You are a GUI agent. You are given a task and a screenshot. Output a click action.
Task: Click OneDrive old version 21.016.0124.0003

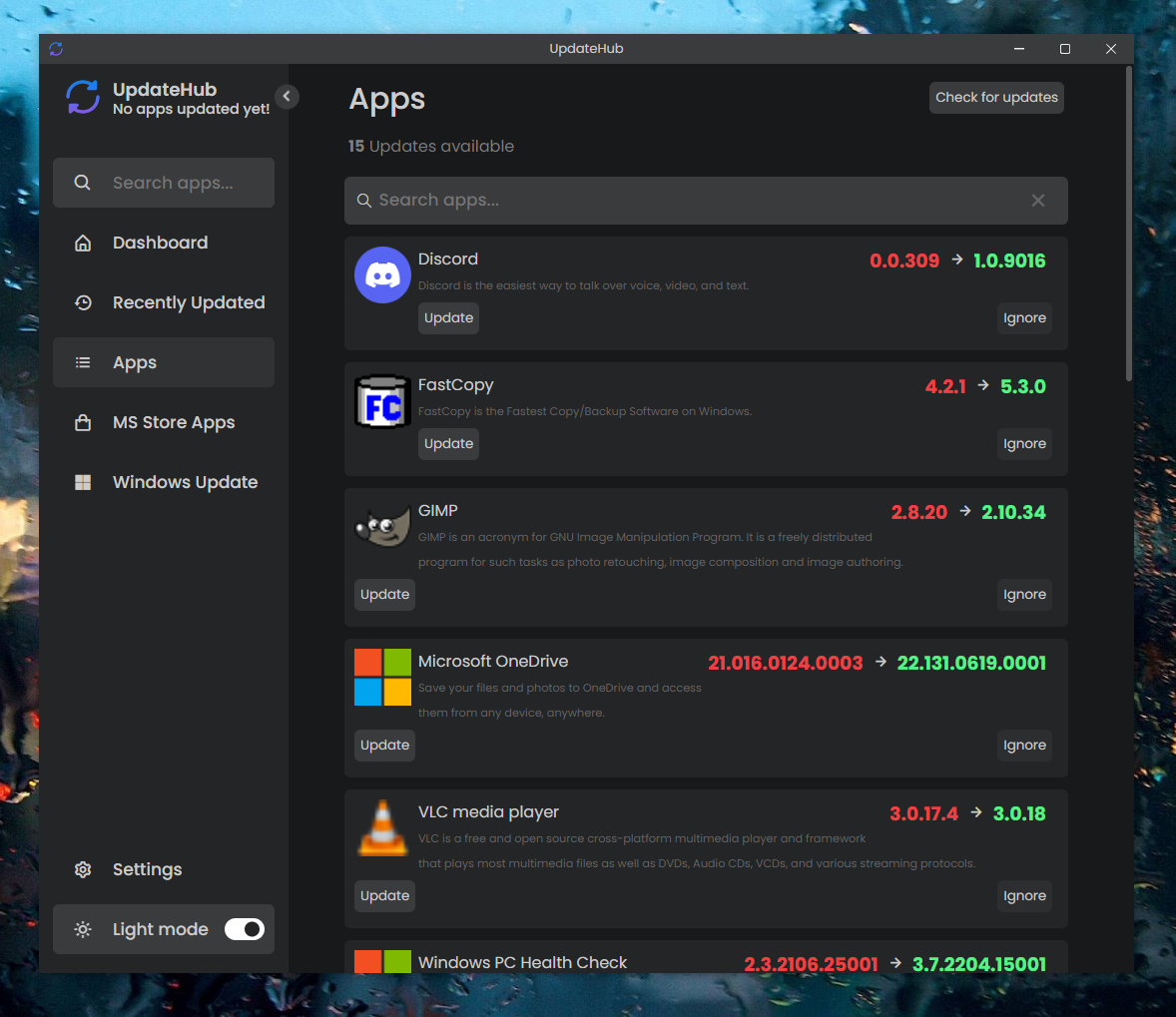[x=786, y=664]
